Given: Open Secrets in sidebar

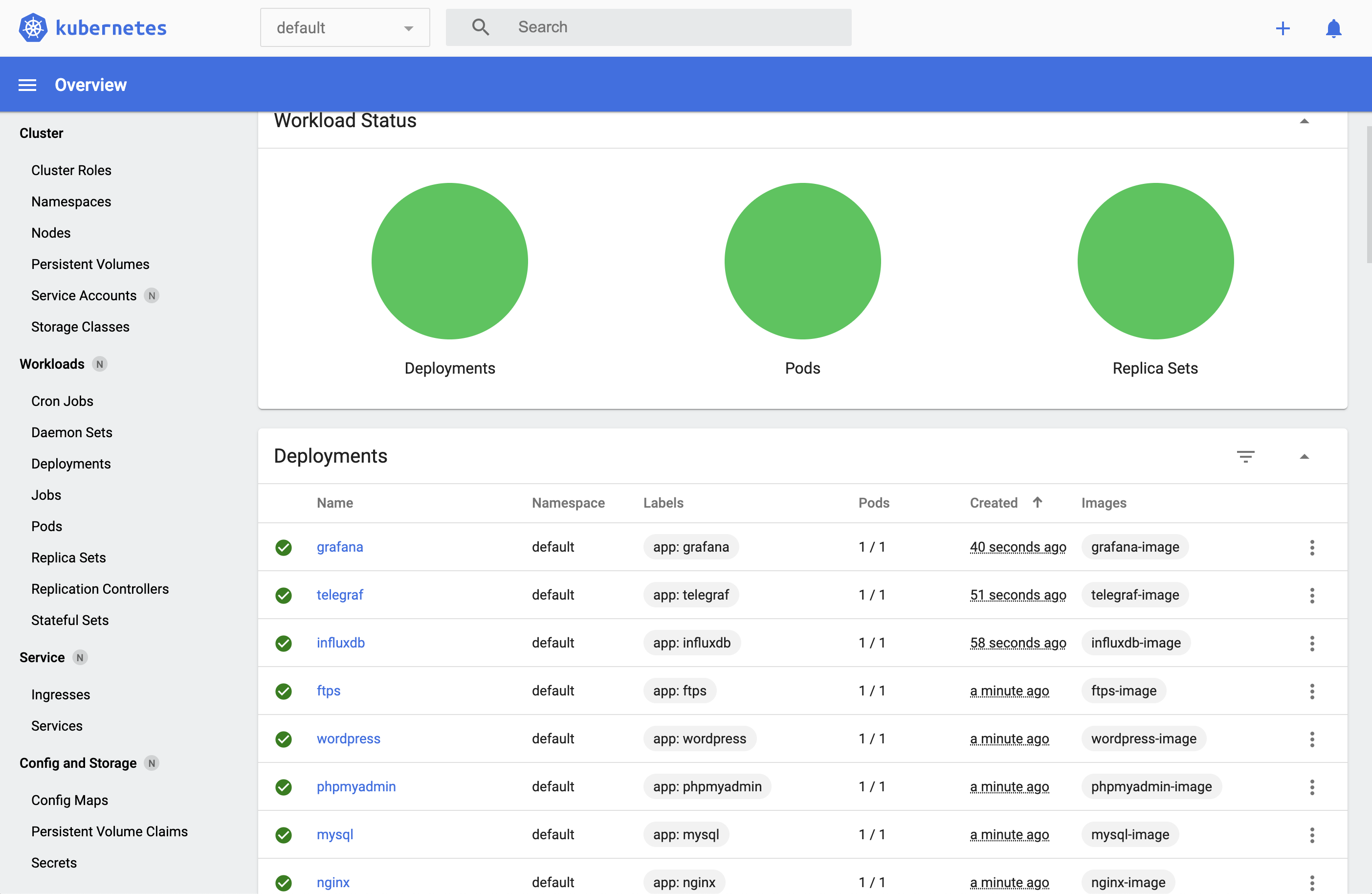Looking at the screenshot, I should point(54,862).
